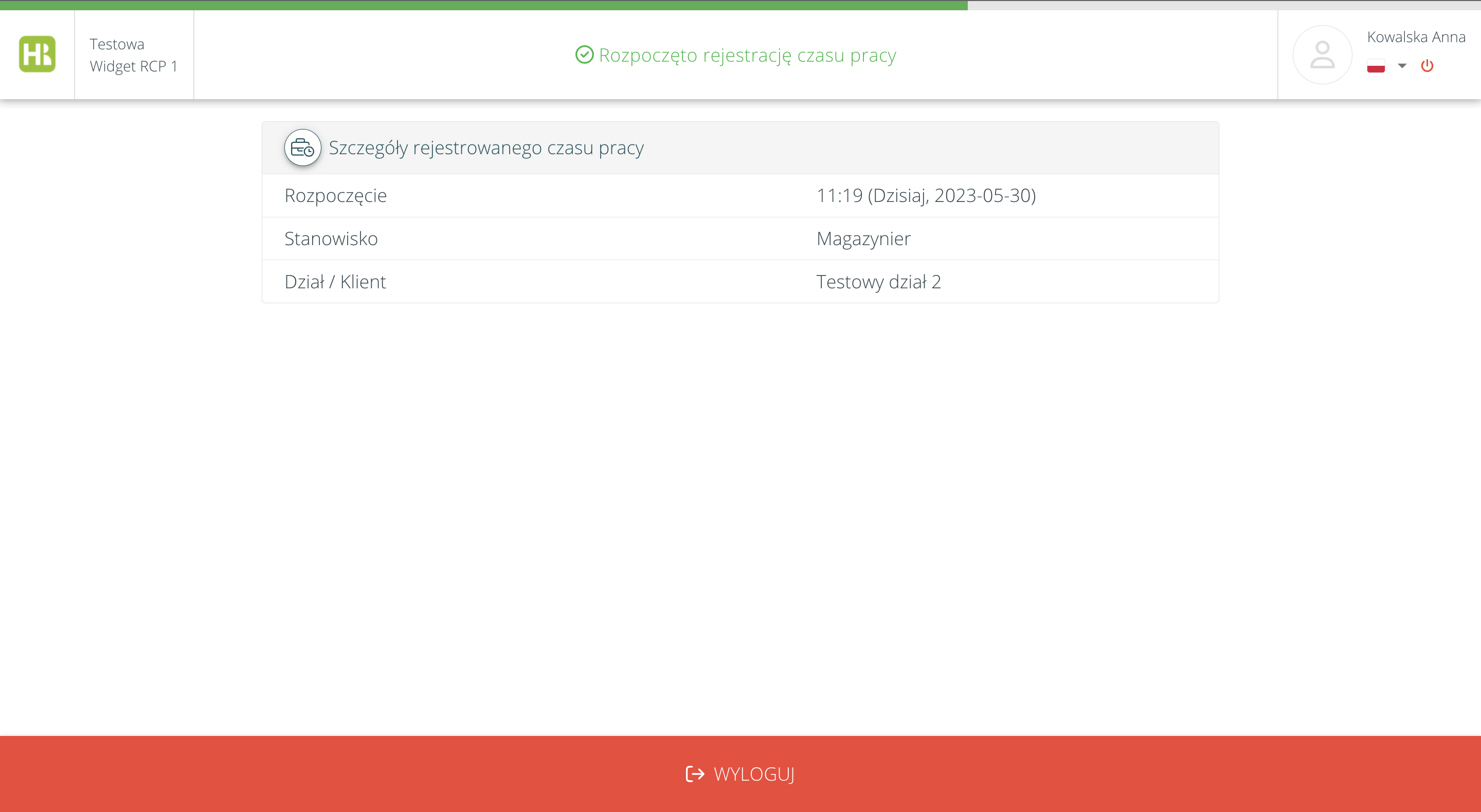
Task: Click the 11:19 start time value
Action: 926,196
